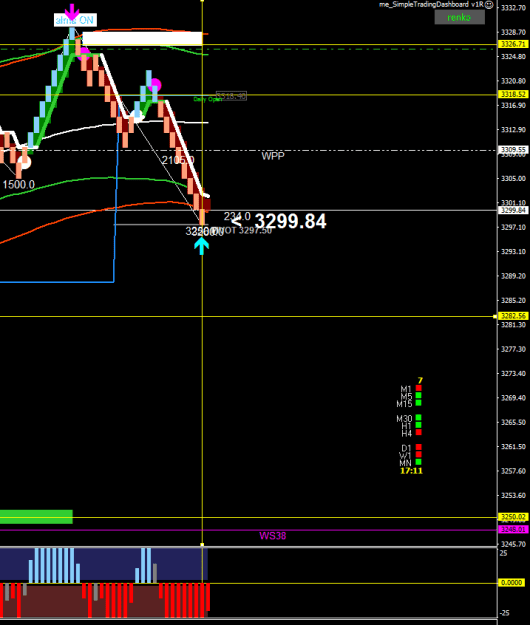Click the 0.0000 indicator level tag

click(x=512, y=583)
